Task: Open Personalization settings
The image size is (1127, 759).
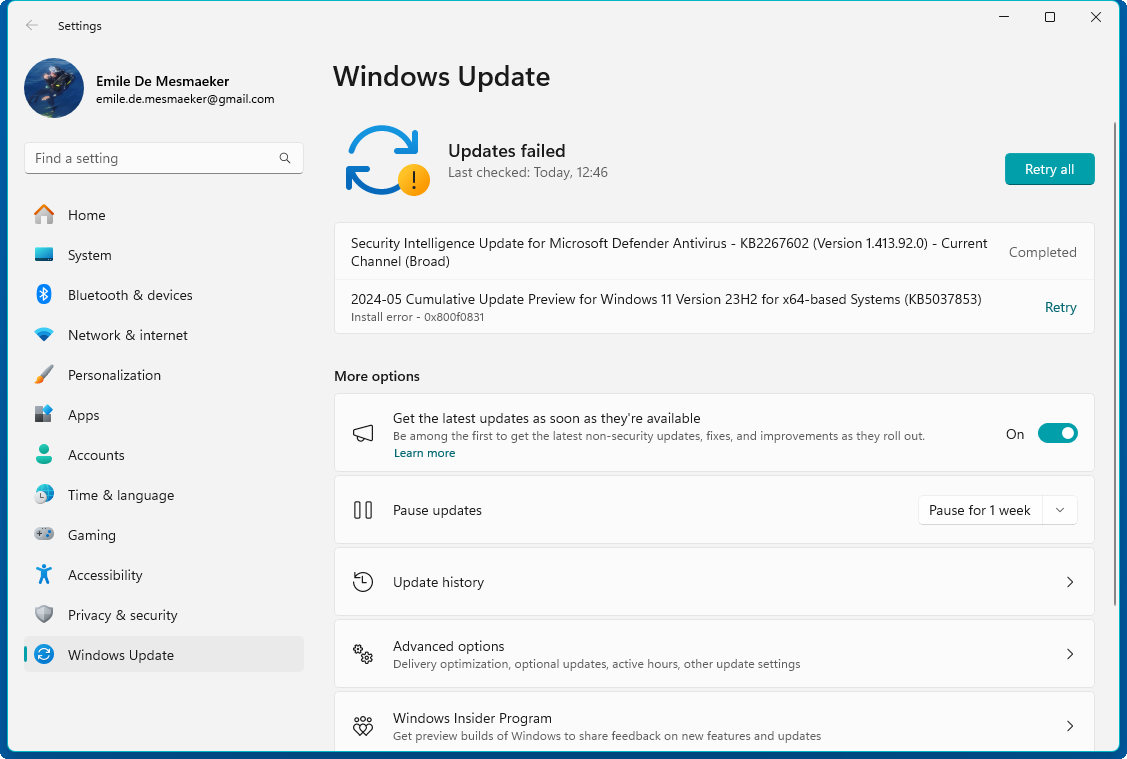Action: coord(164,375)
